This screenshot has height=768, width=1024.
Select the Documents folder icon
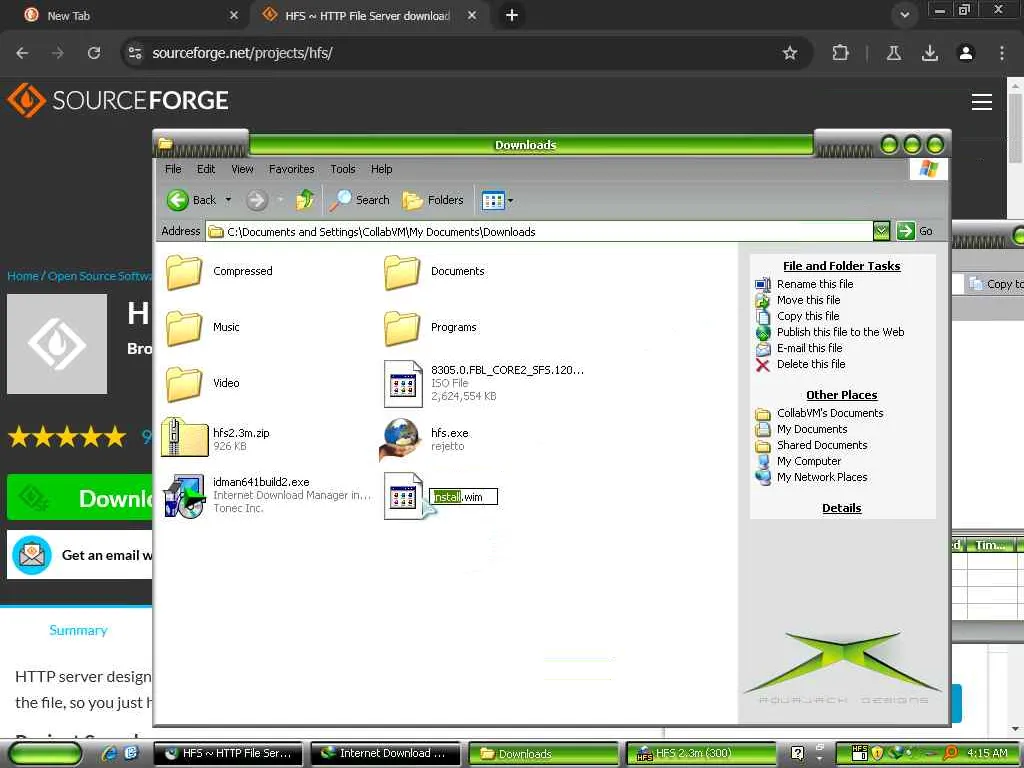click(402, 272)
